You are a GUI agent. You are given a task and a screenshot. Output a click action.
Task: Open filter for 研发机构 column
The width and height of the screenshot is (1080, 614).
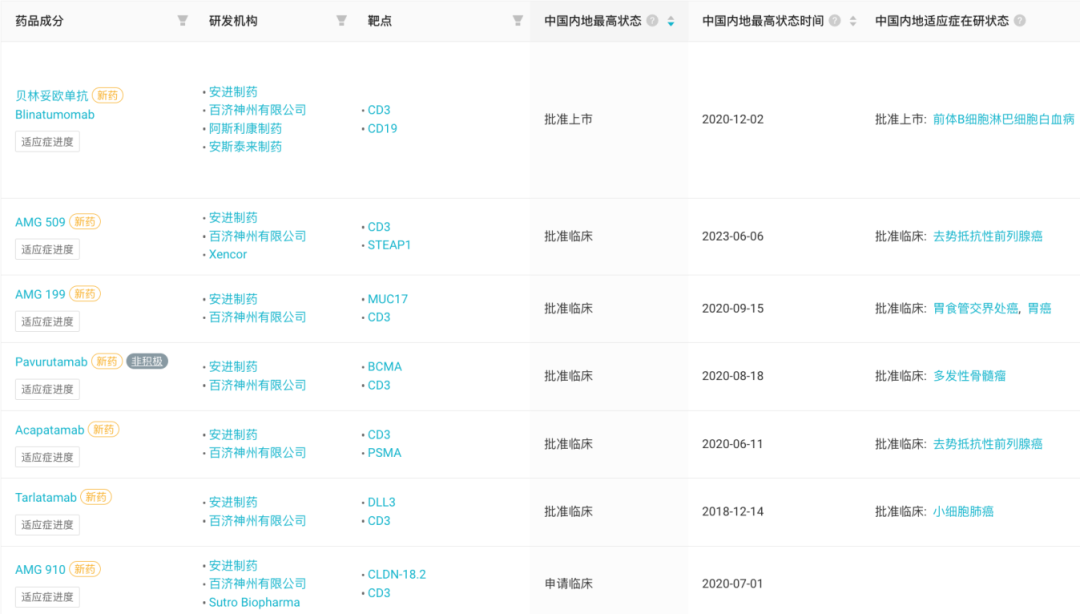(x=342, y=21)
